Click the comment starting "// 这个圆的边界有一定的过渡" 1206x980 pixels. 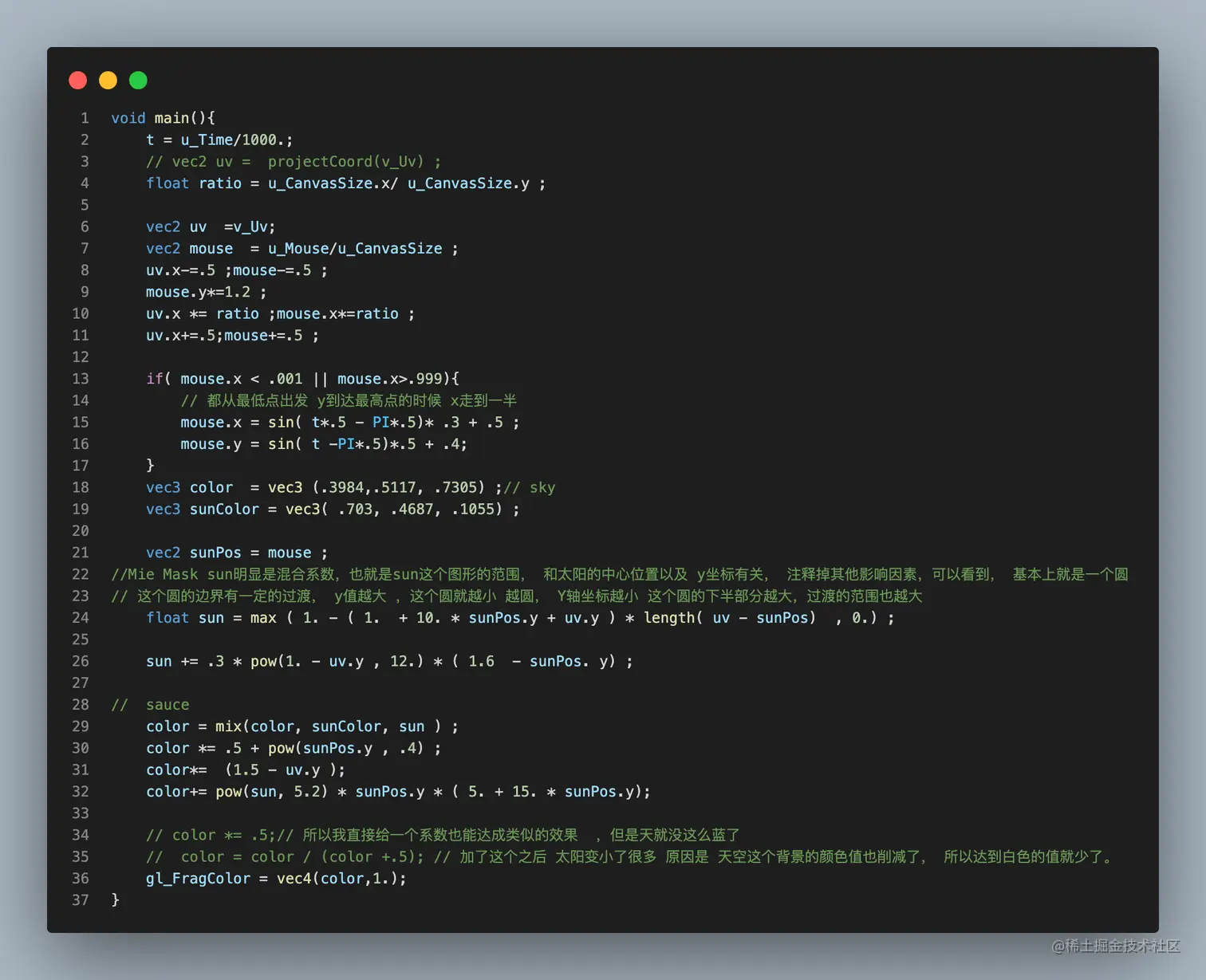pyautogui.click(x=517, y=596)
